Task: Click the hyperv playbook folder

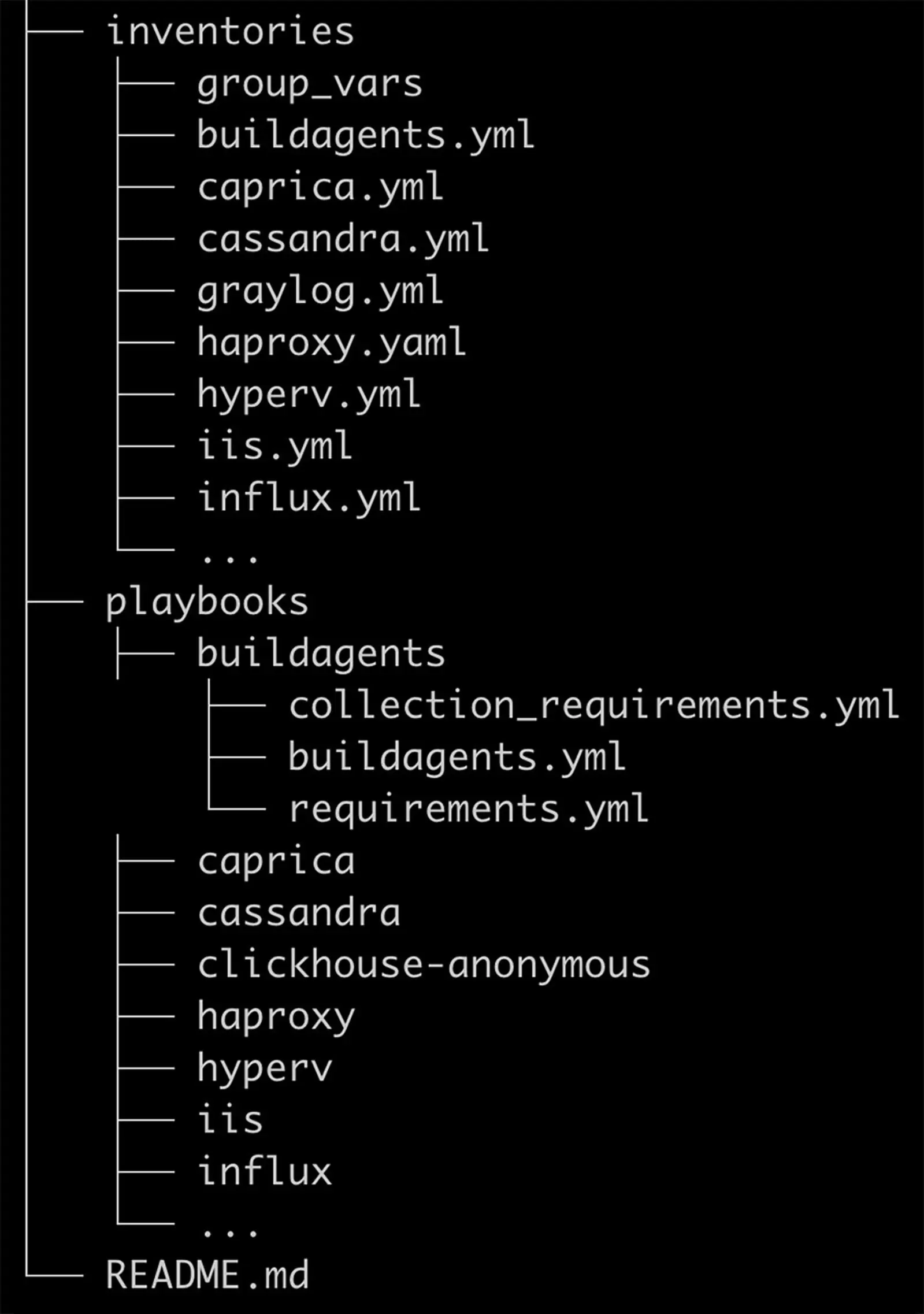Action: [x=265, y=1069]
